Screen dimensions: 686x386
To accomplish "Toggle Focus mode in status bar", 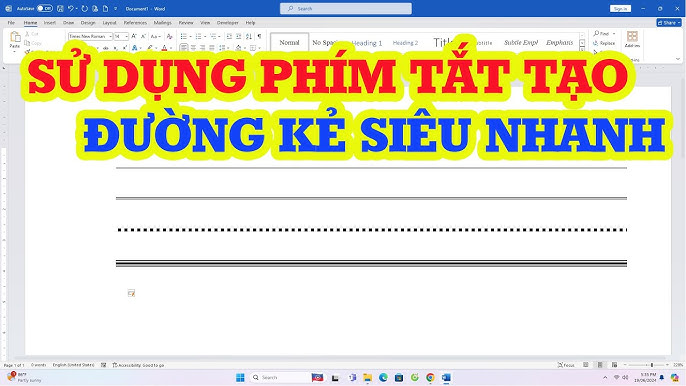I will 566,365.
